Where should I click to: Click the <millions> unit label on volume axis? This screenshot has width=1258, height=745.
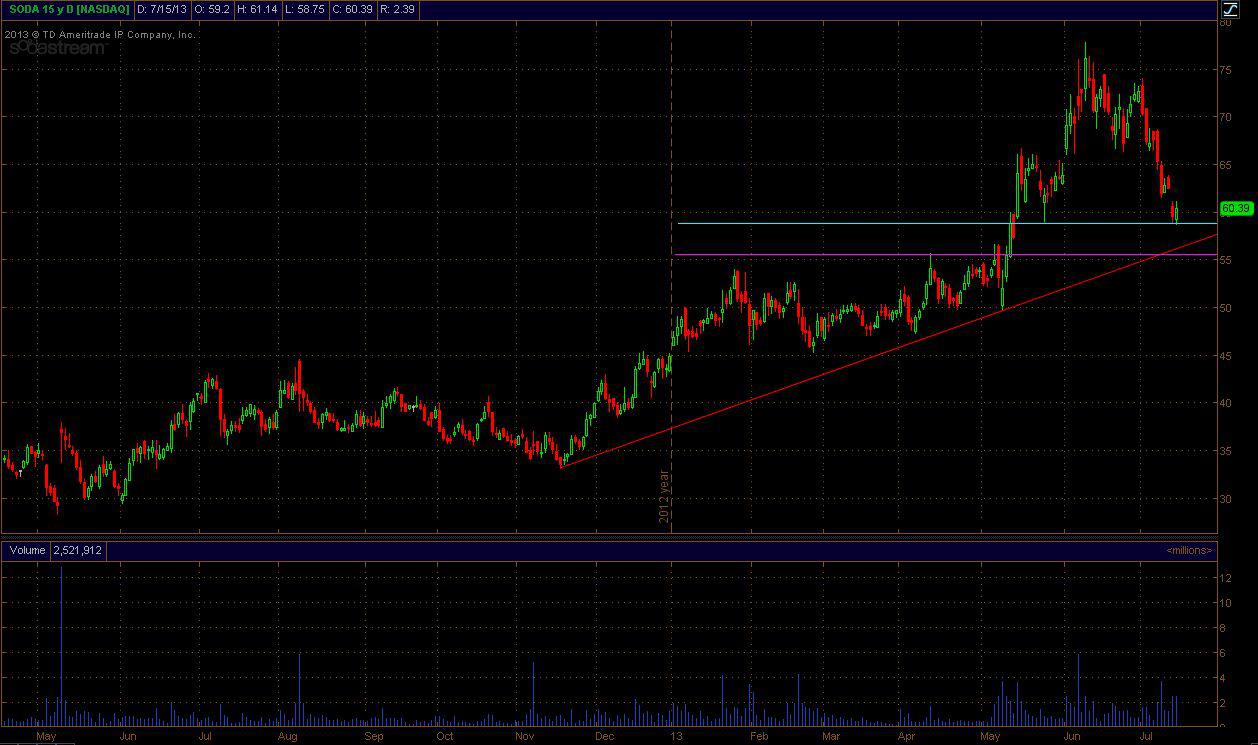coord(1188,550)
